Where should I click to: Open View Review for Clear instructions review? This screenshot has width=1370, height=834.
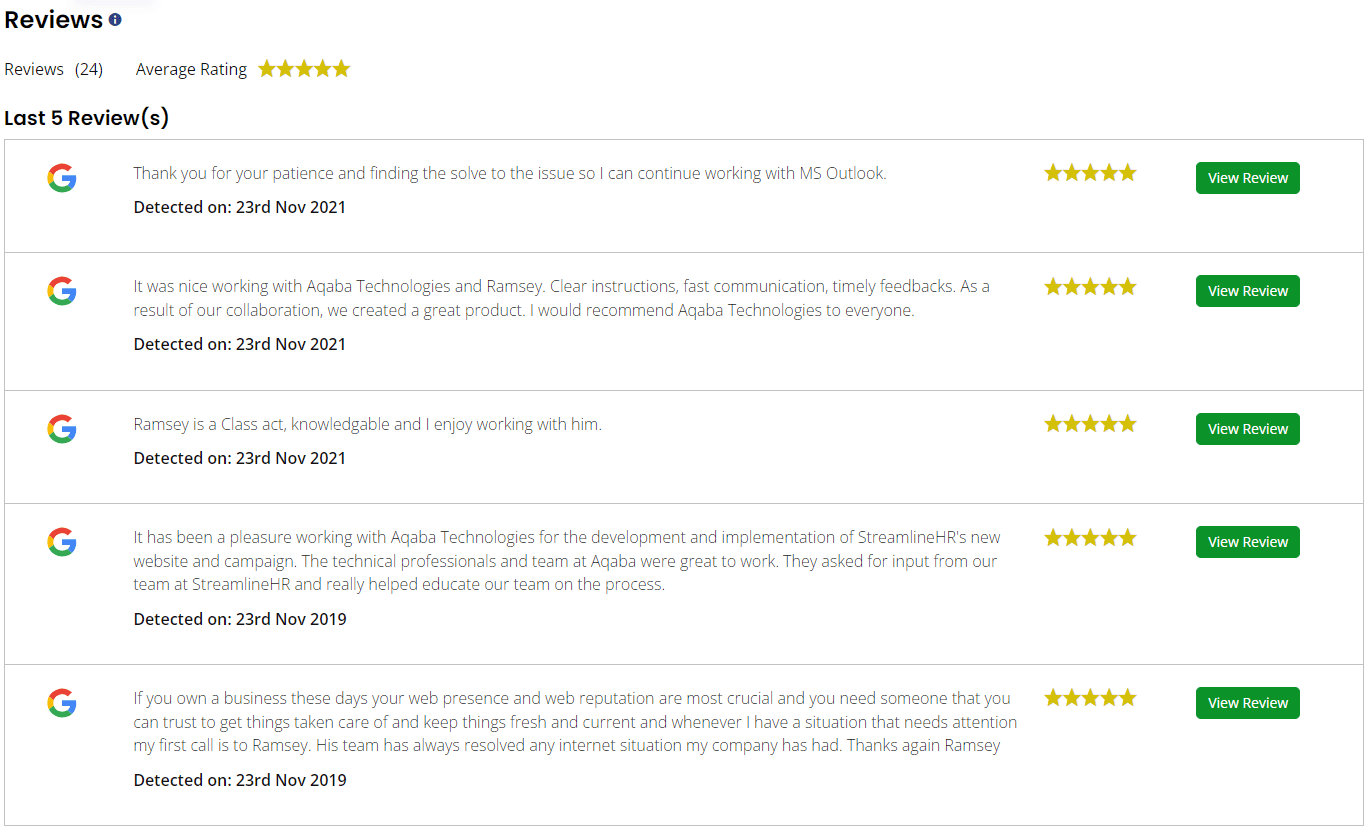(x=1248, y=291)
